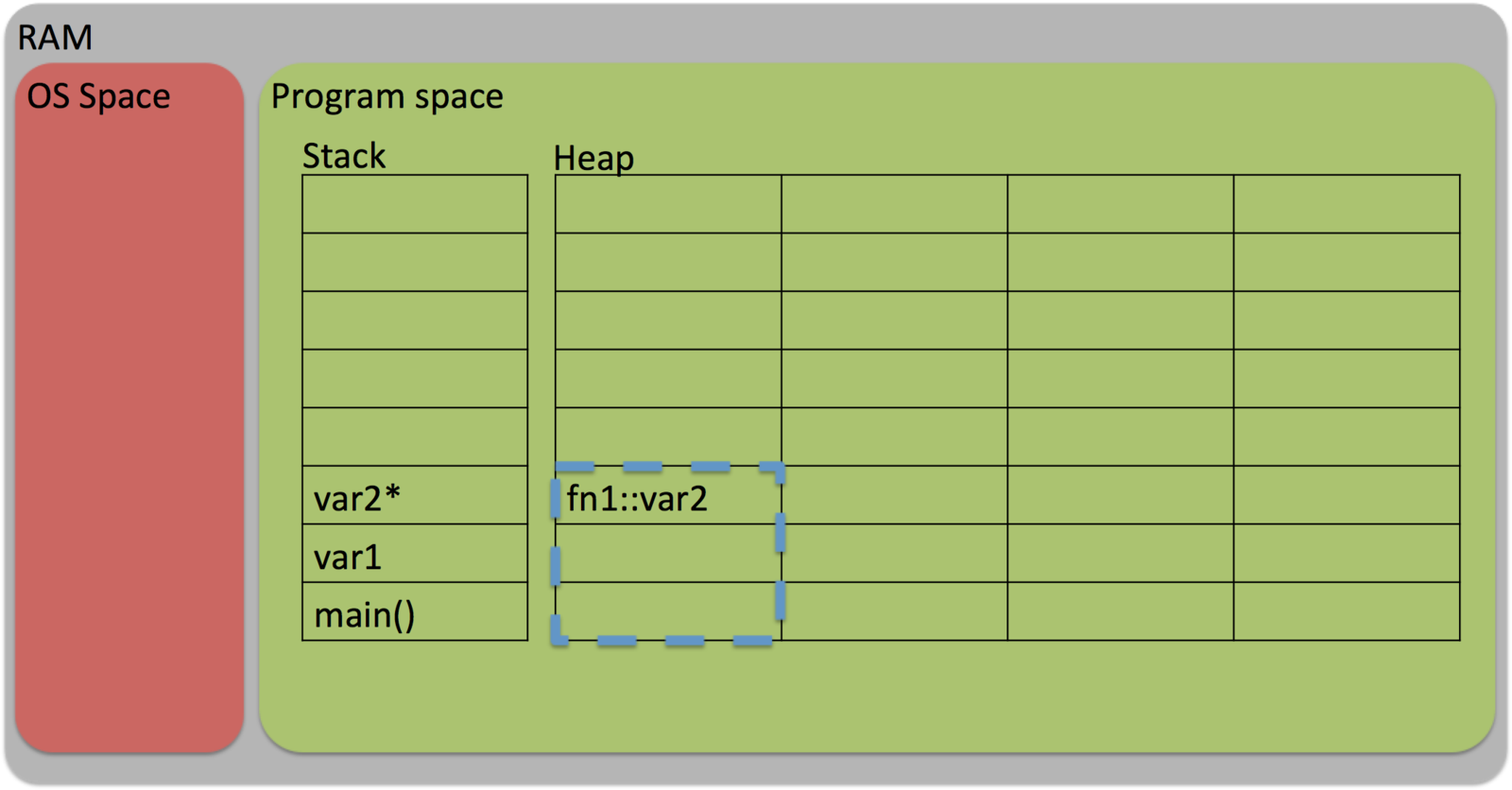1512x790 pixels.
Task: Click the RAM title label
Action: (x=55, y=38)
